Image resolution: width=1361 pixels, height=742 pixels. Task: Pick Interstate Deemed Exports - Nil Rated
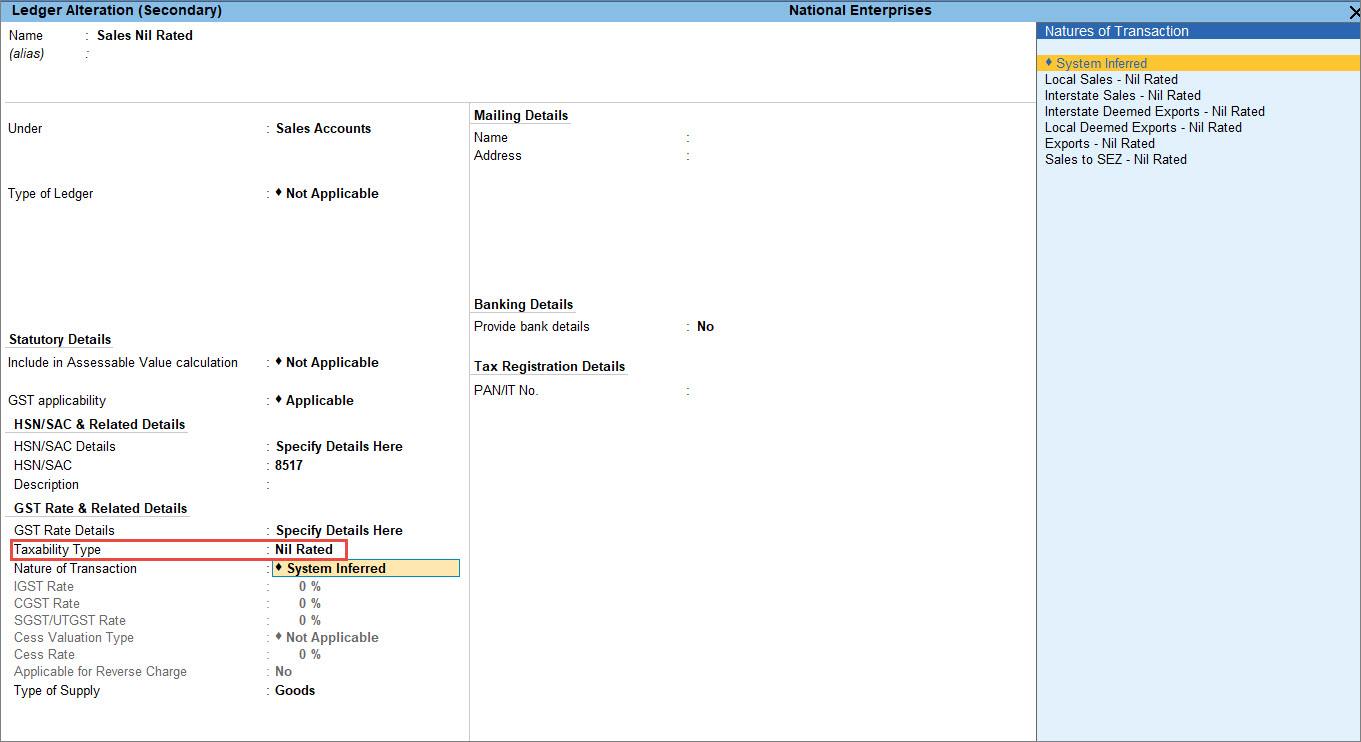[x=1154, y=111]
